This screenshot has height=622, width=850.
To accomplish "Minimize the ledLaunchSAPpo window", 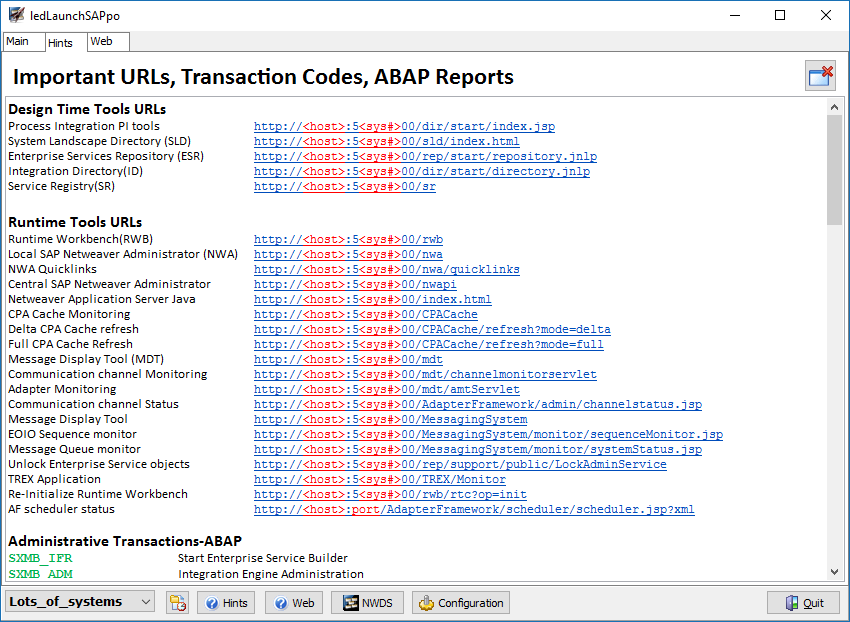I will point(735,15).
